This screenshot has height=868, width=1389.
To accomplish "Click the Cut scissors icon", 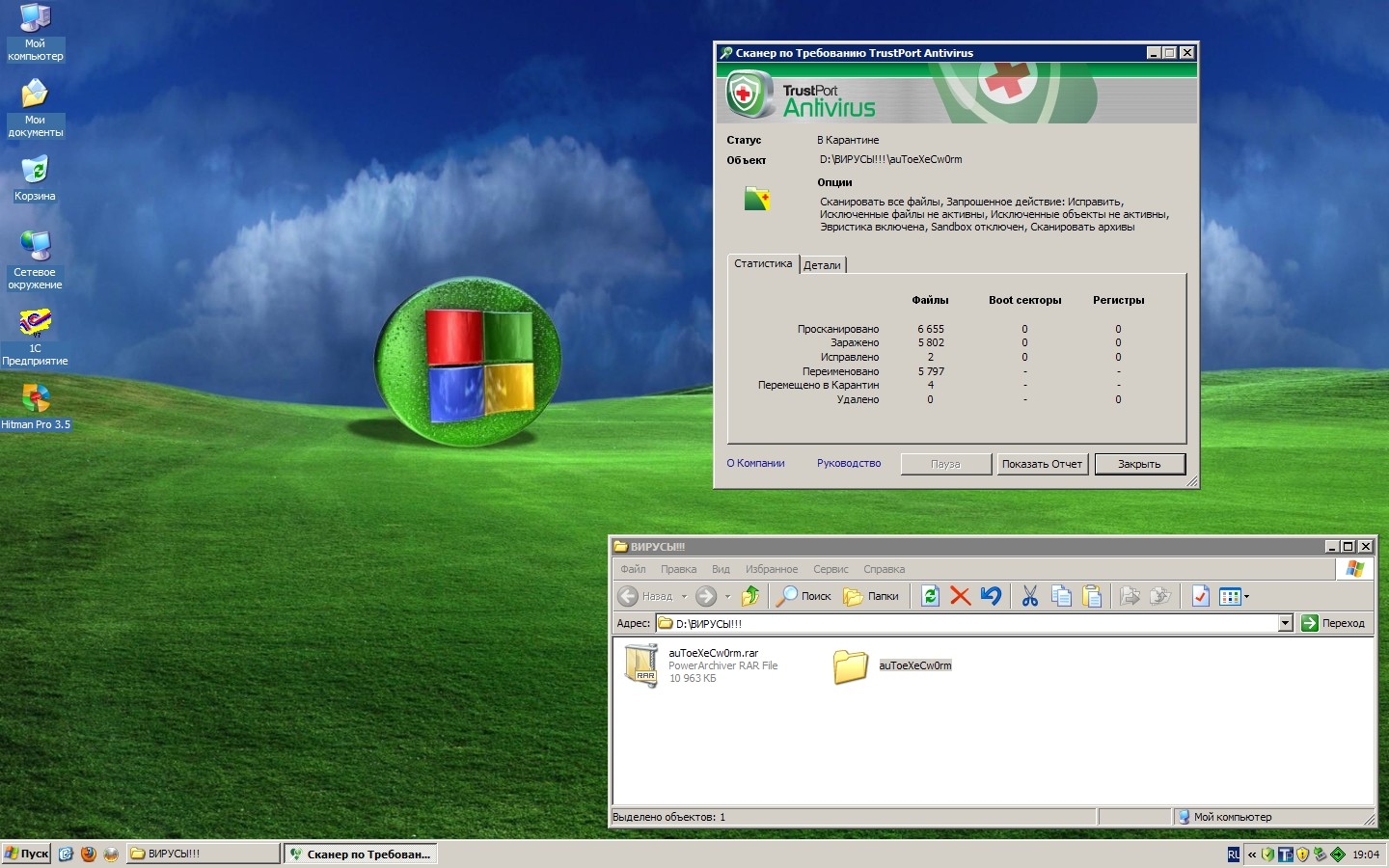I will tap(1030, 596).
